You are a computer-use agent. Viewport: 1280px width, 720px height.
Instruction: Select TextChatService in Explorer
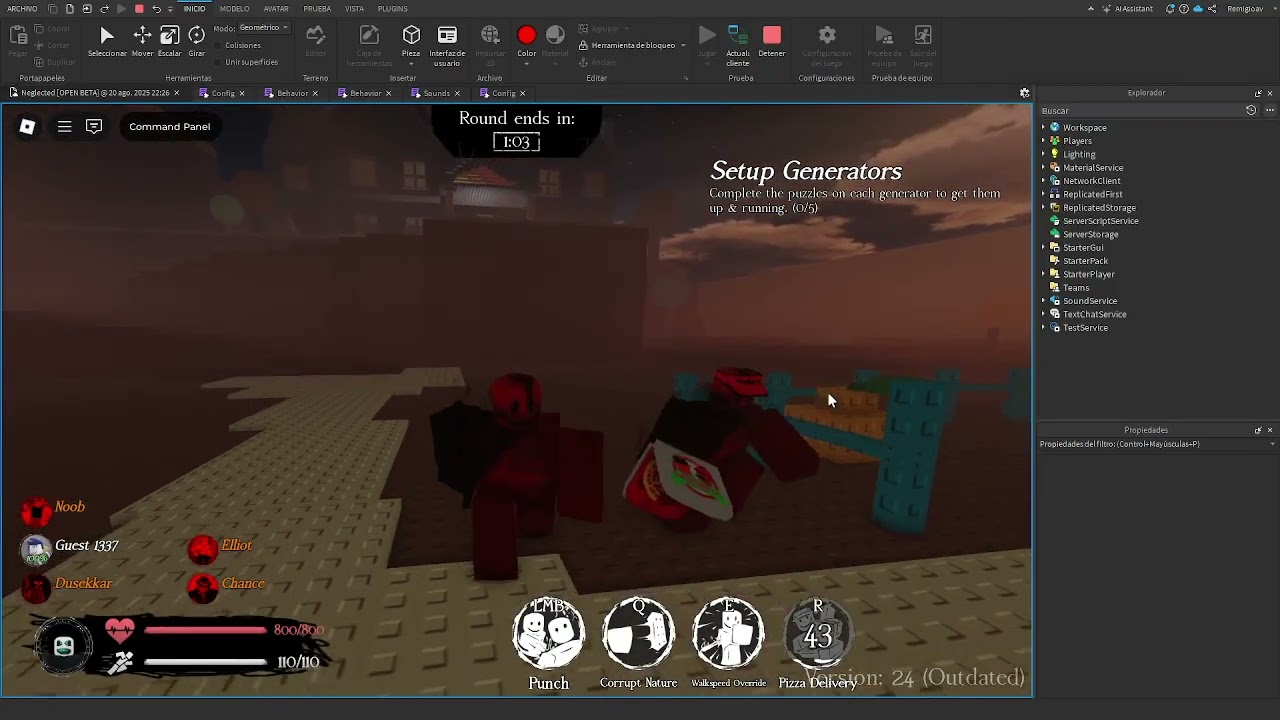(1094, 314)
